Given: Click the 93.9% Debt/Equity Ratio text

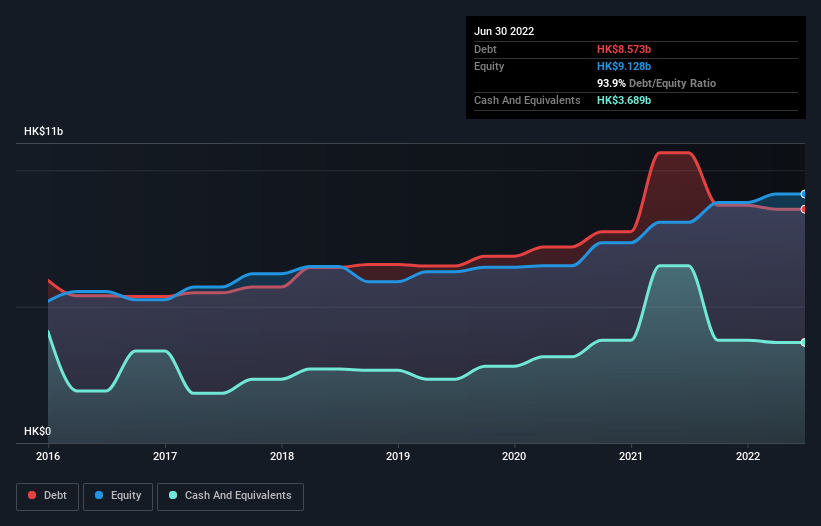Looking at the screenshot, I should pos(657,83).
